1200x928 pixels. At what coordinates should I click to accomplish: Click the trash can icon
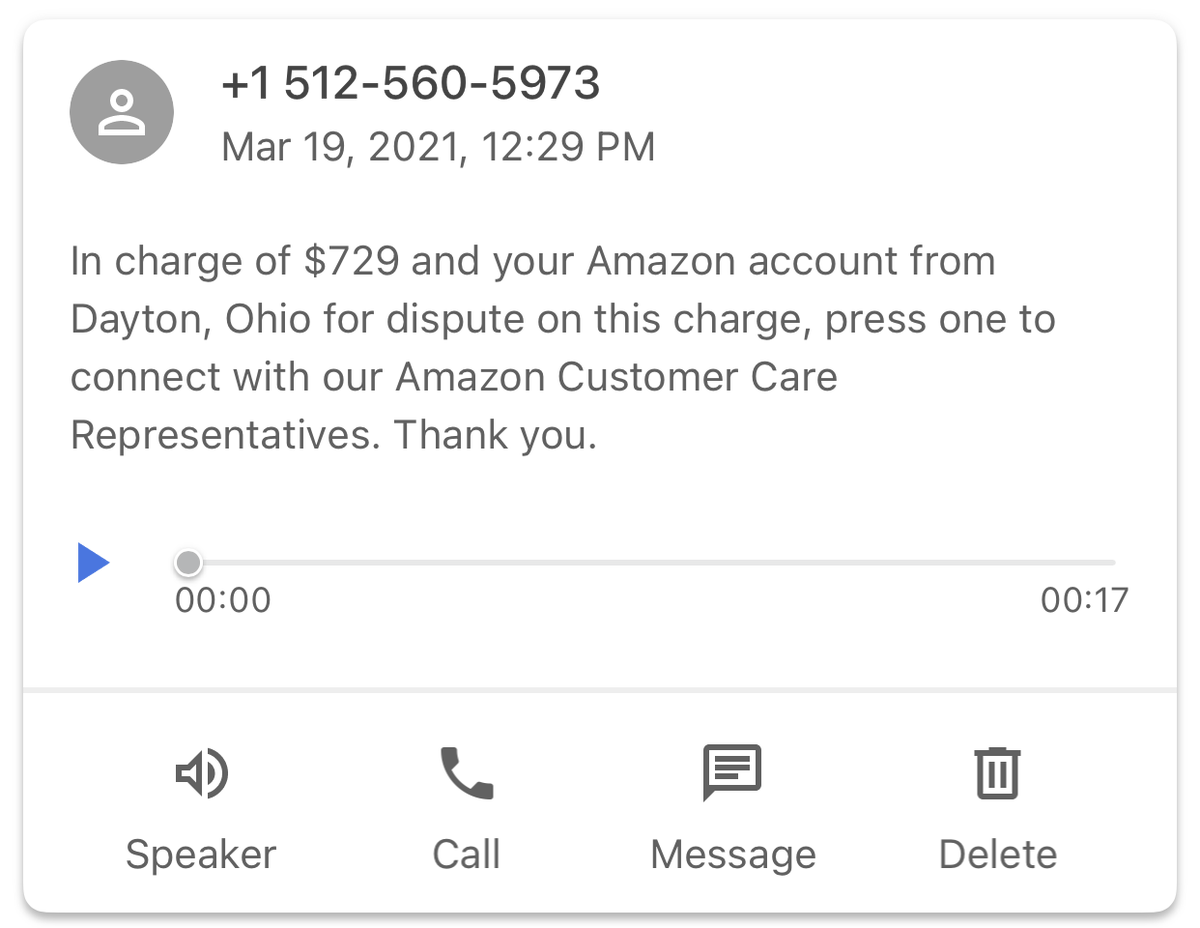(x=997, y=773)
